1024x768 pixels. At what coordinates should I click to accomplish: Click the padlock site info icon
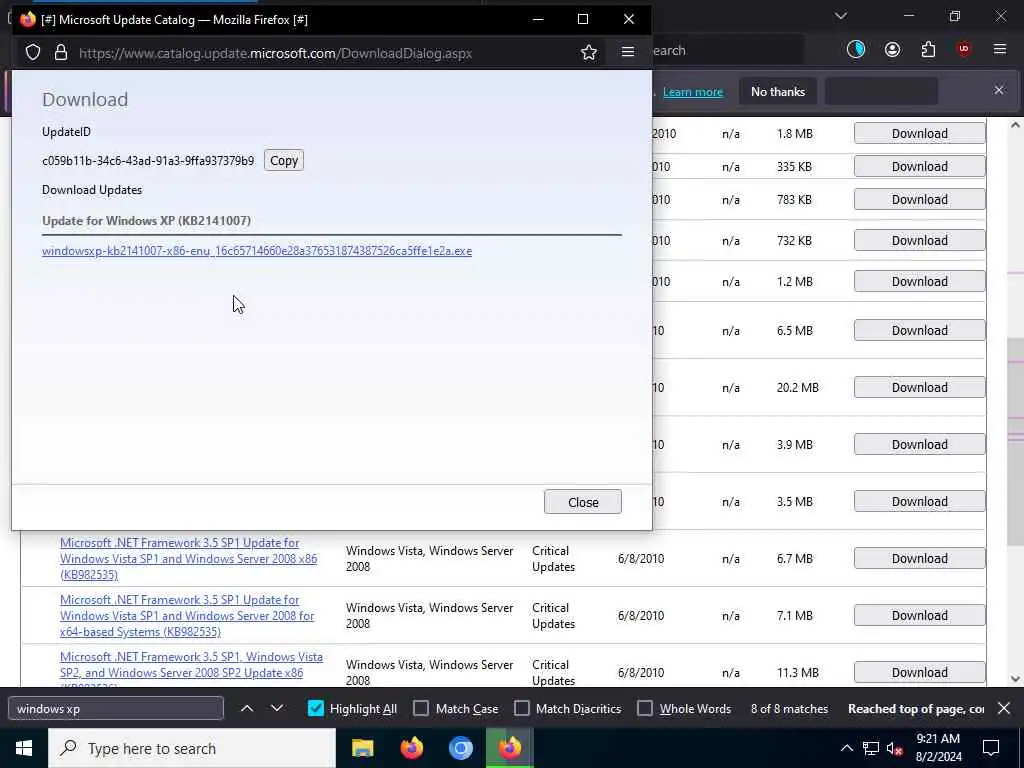61,53
